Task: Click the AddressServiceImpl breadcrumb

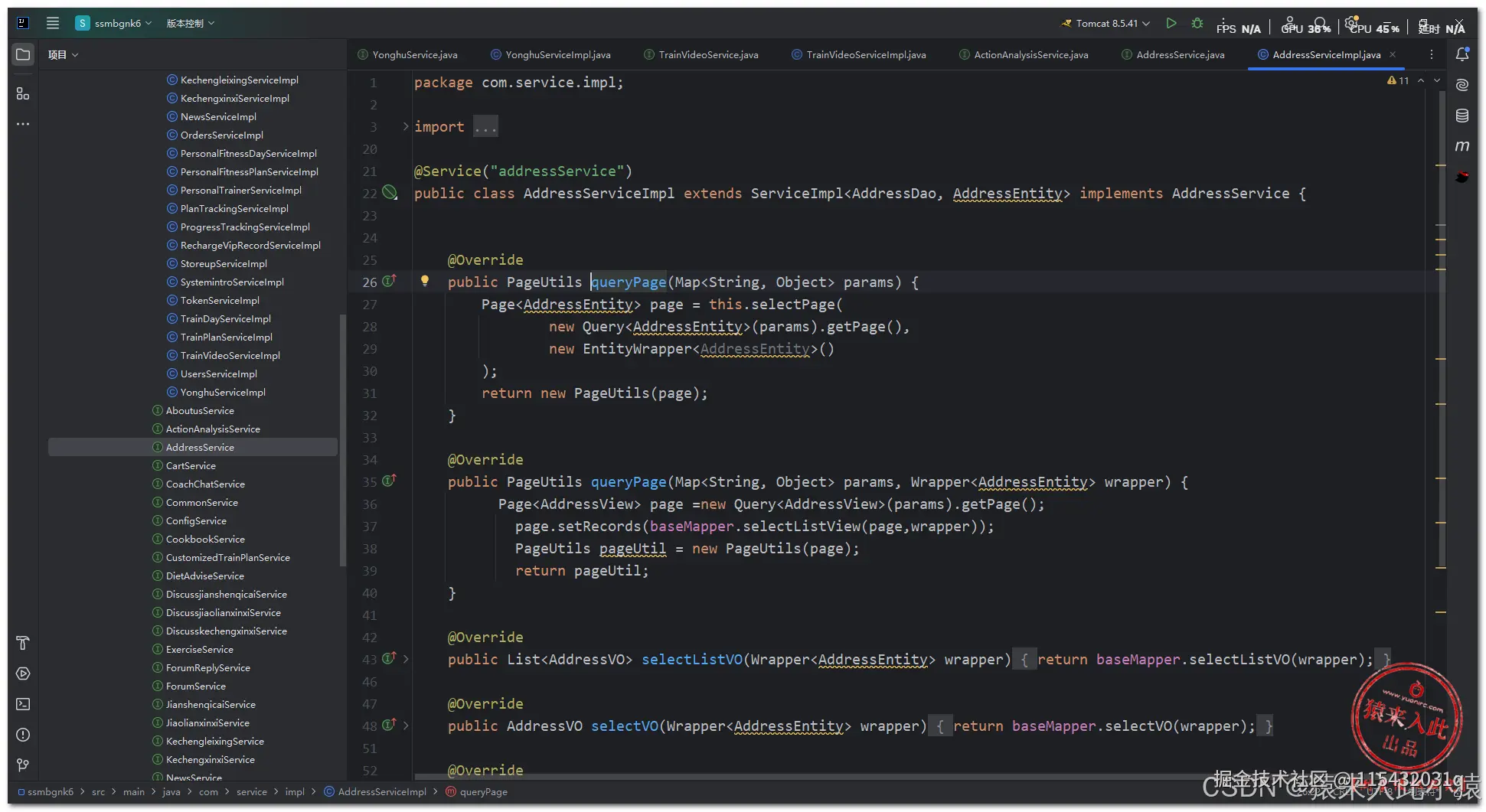Action: [x=375, y=791]
